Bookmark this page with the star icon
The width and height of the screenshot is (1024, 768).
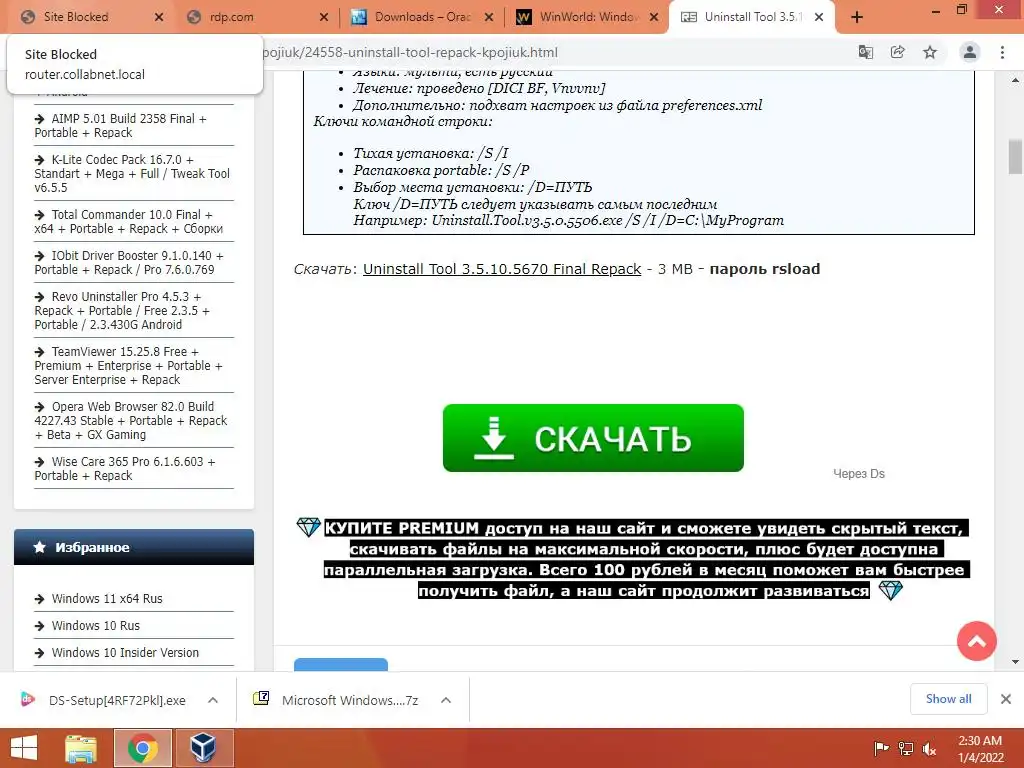click(930, 52)
